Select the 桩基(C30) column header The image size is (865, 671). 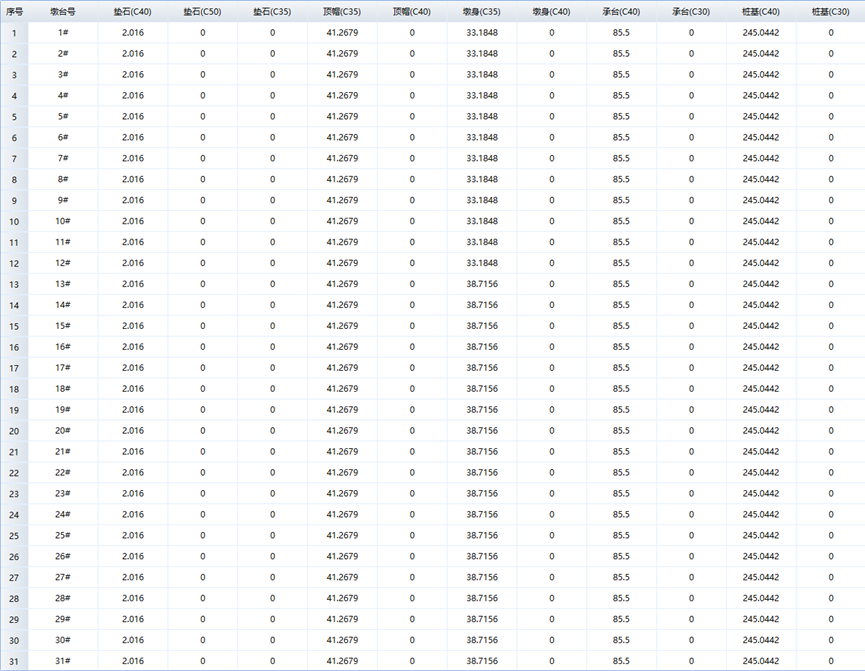(830, 11)
